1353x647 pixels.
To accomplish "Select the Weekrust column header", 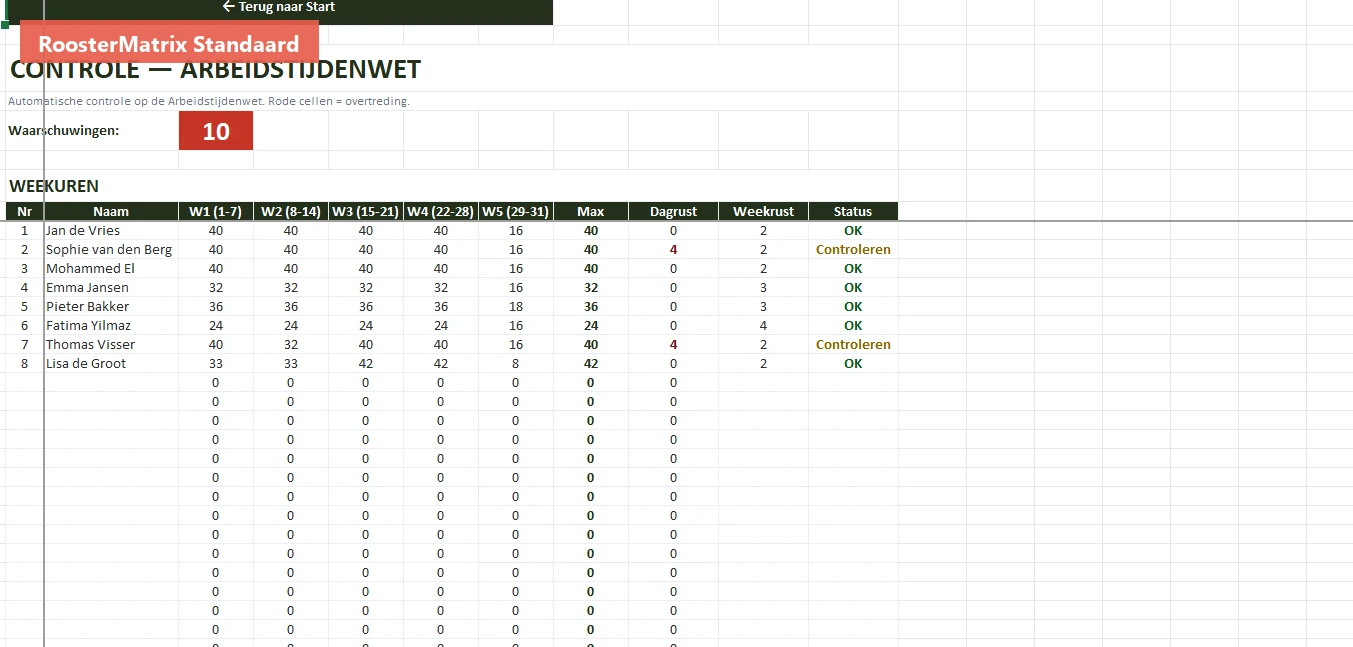I will 764,212.
